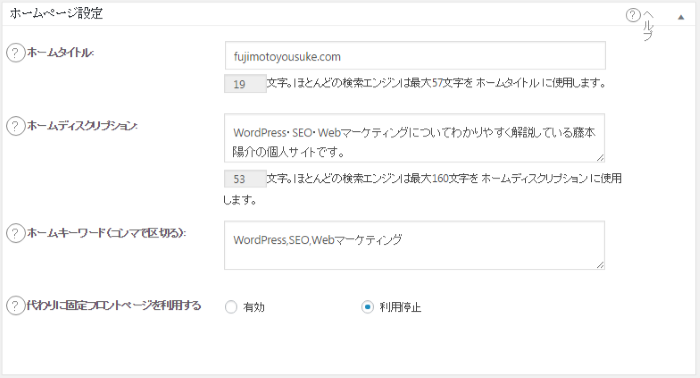The height and width of the screenshot is (378, 700).
Task: Click the title character count box showing 19
Action: (245, 83)
